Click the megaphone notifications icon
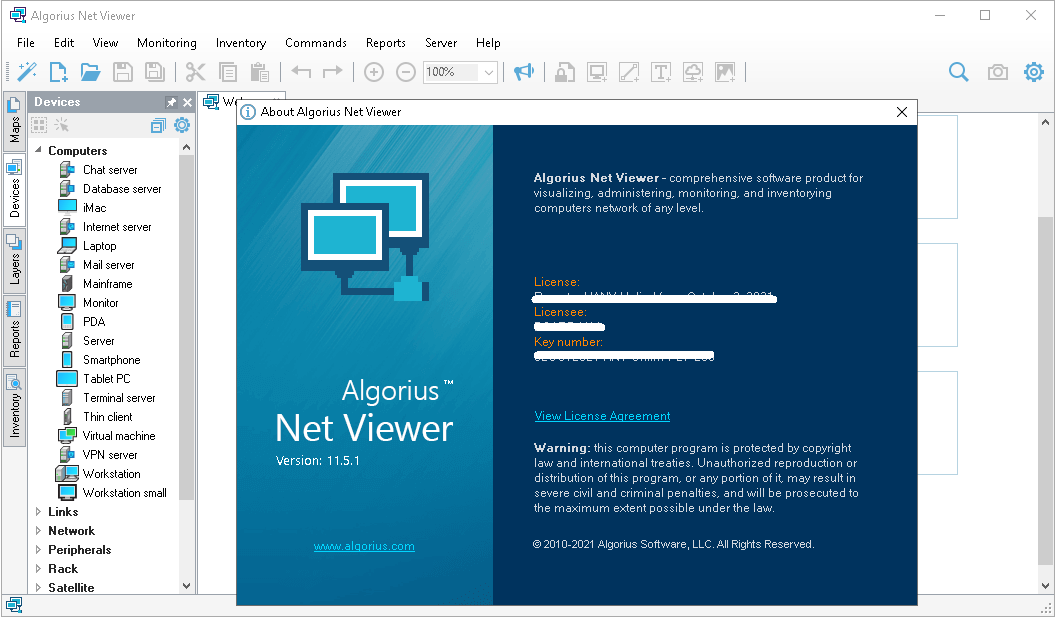The height and width of the screenshot is (620, 1057). click(x=524, y=71)
